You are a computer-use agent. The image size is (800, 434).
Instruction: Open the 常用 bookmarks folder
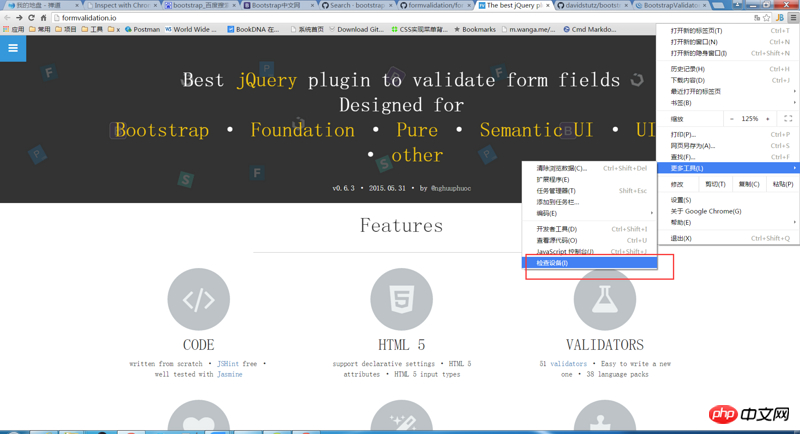tap(40, 30)
